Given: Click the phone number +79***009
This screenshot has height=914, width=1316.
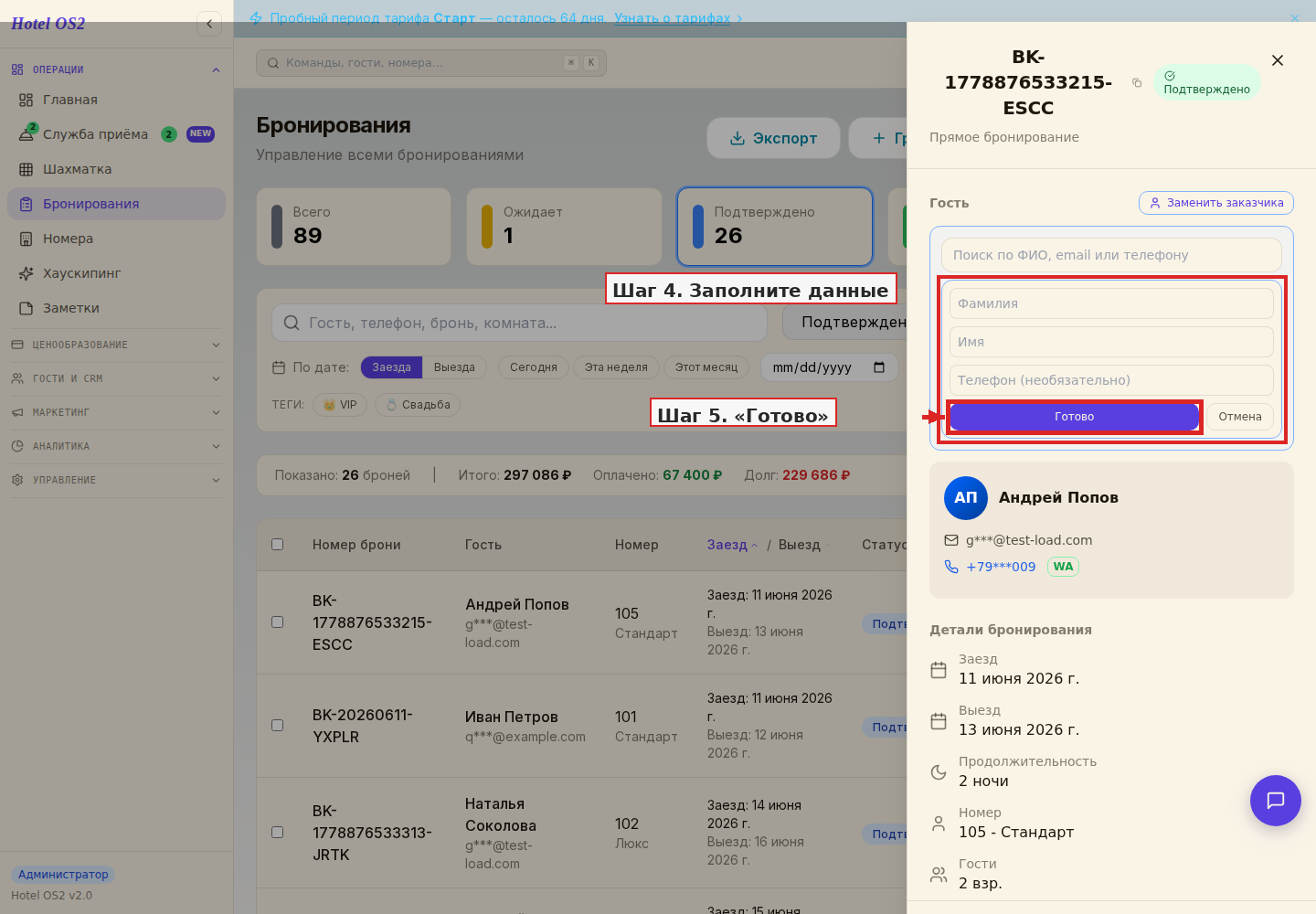Looking at the screenshot, I should click(1001, 567).
